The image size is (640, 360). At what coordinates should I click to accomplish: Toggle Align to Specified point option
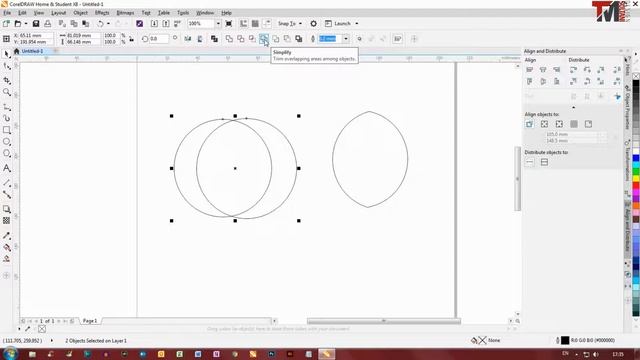pyautogui.click(x=588, y=124)
